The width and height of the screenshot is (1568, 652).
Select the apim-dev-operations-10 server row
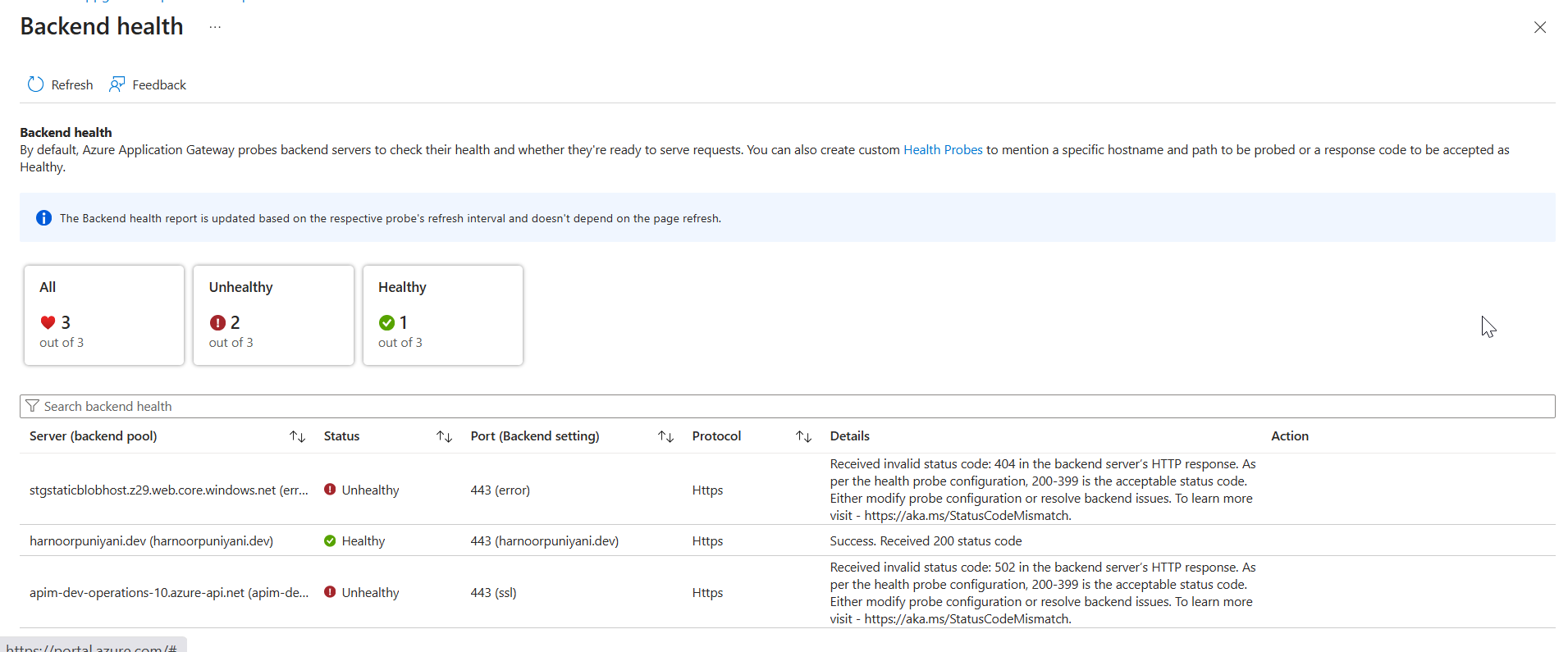tap(168, 593)
